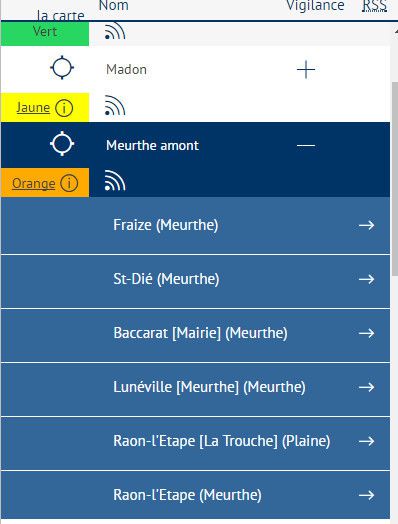Click arrow icon for Fraize (Meurthe)

[x=366, y=225]
